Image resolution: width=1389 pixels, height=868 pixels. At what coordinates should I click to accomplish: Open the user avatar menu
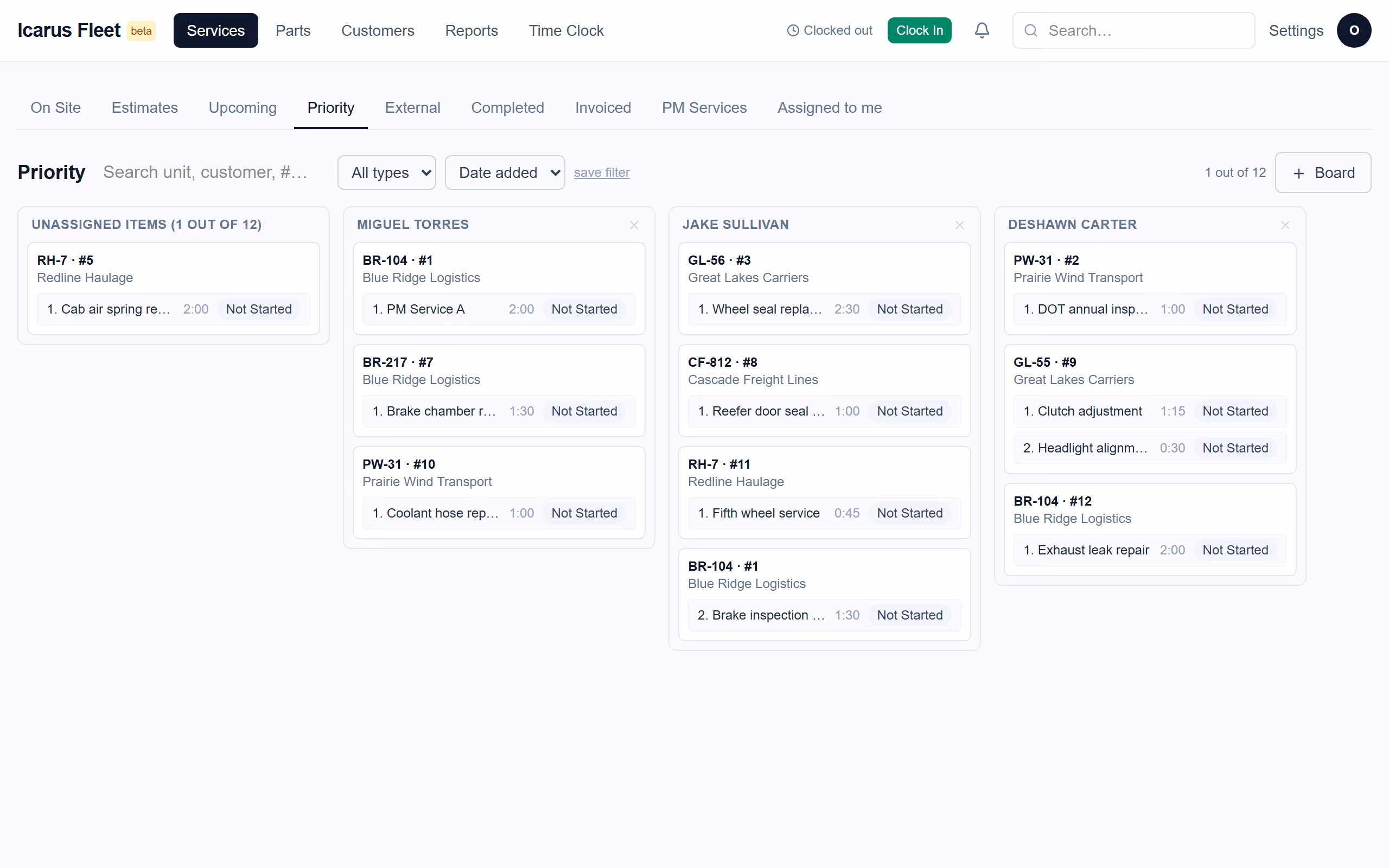(x=1353, y=30)
